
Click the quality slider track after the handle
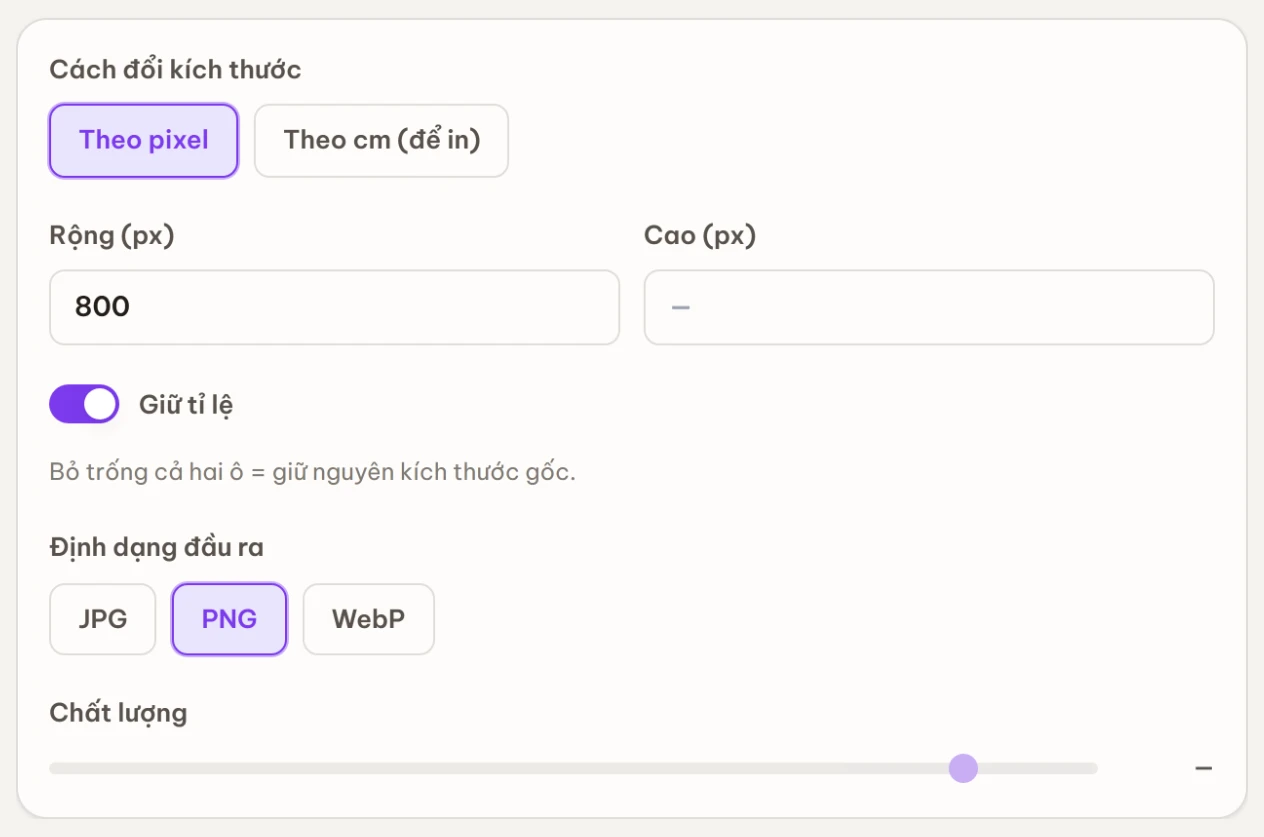(1038, 768)
